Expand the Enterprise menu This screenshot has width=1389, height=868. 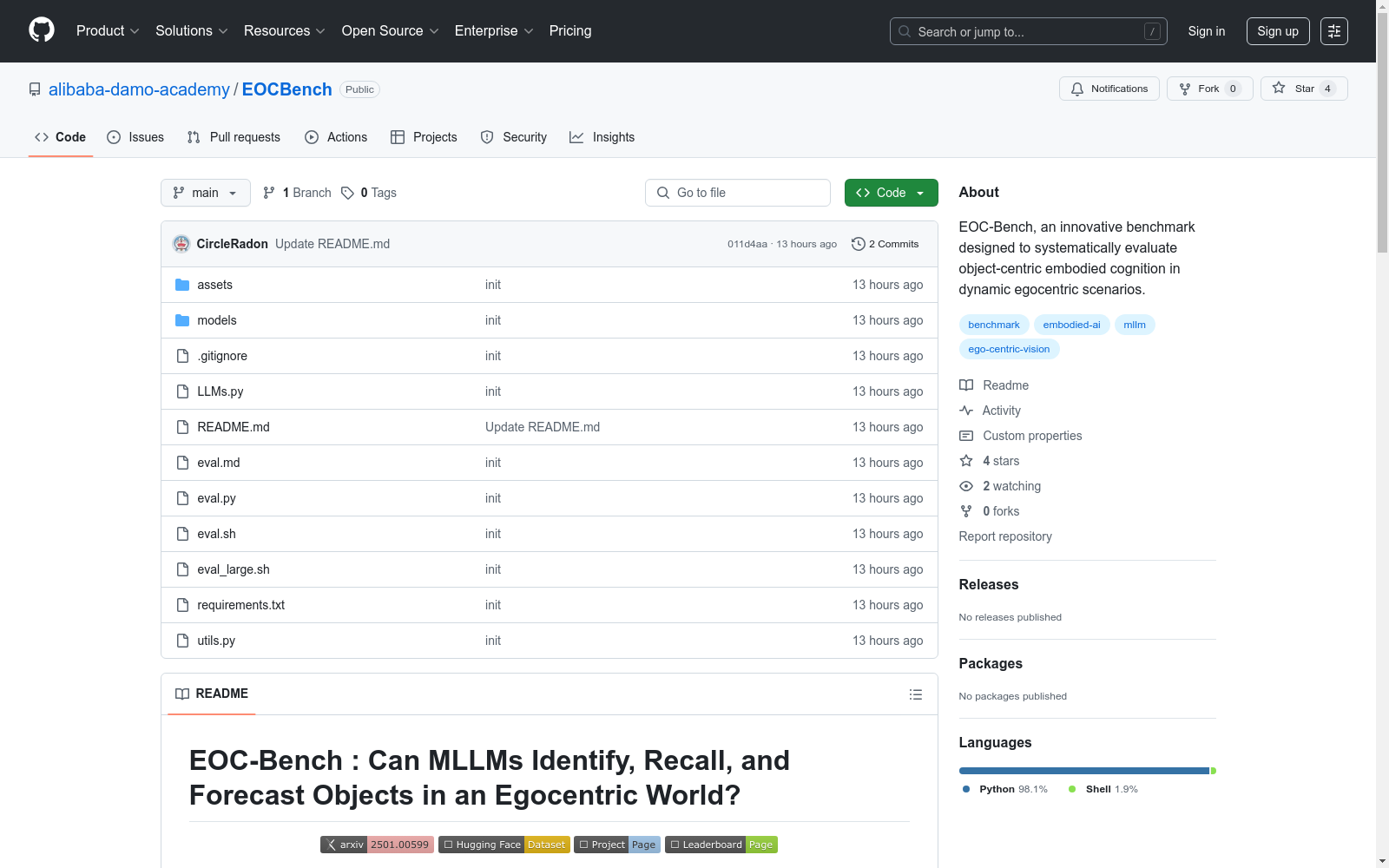[494, 31]
